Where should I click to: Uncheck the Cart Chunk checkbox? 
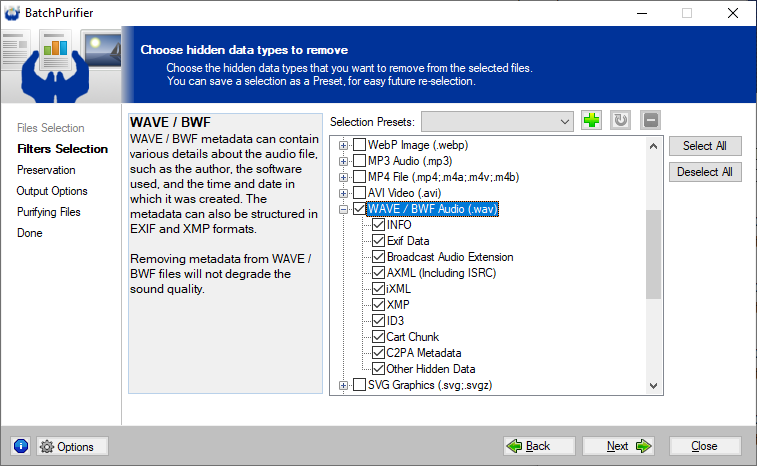click(378, 336)
